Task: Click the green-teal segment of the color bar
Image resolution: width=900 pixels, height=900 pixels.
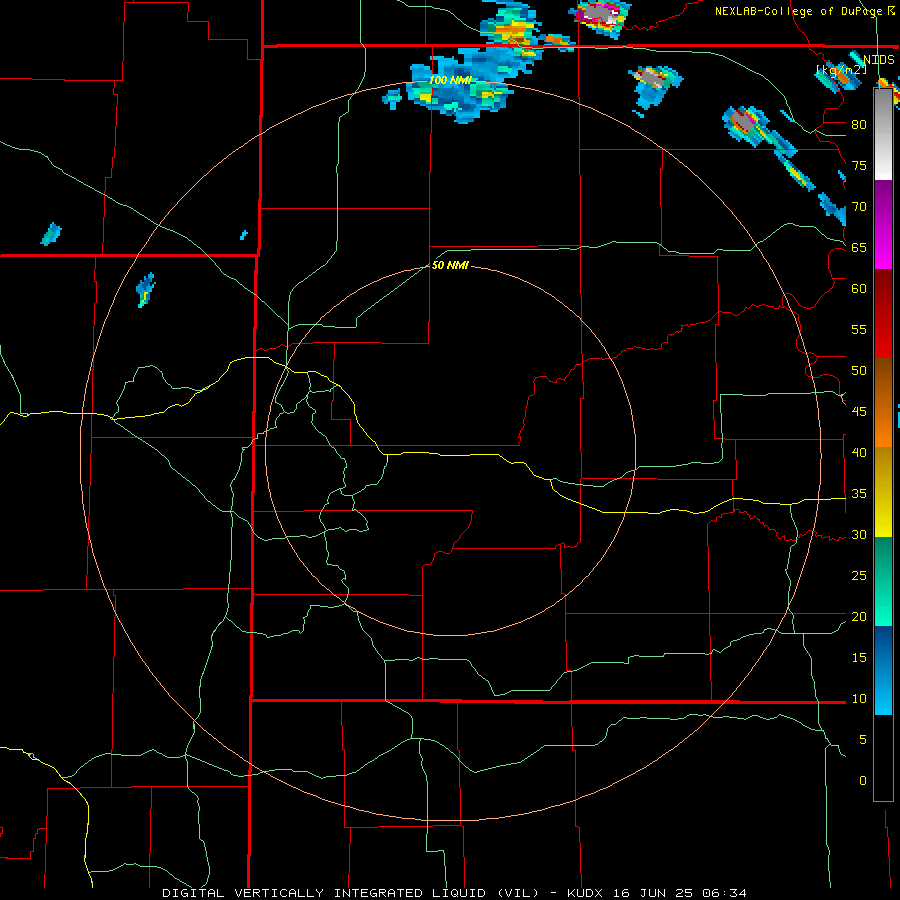Action: coord(883,581)
